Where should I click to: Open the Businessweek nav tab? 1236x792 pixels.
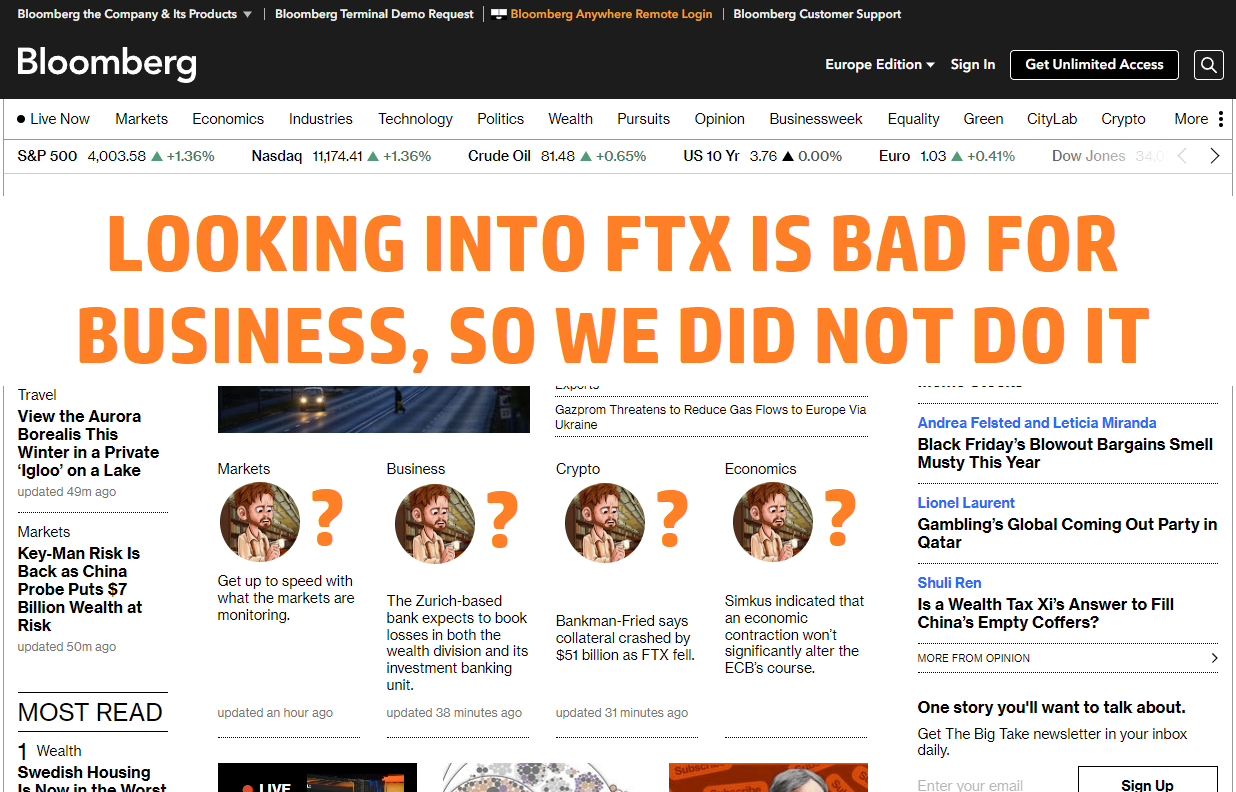point(816,119)
